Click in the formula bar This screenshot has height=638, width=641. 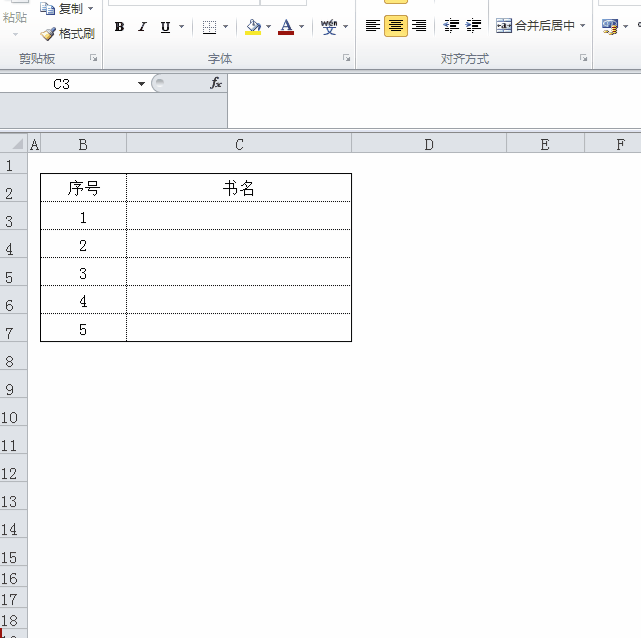point(434,101)
